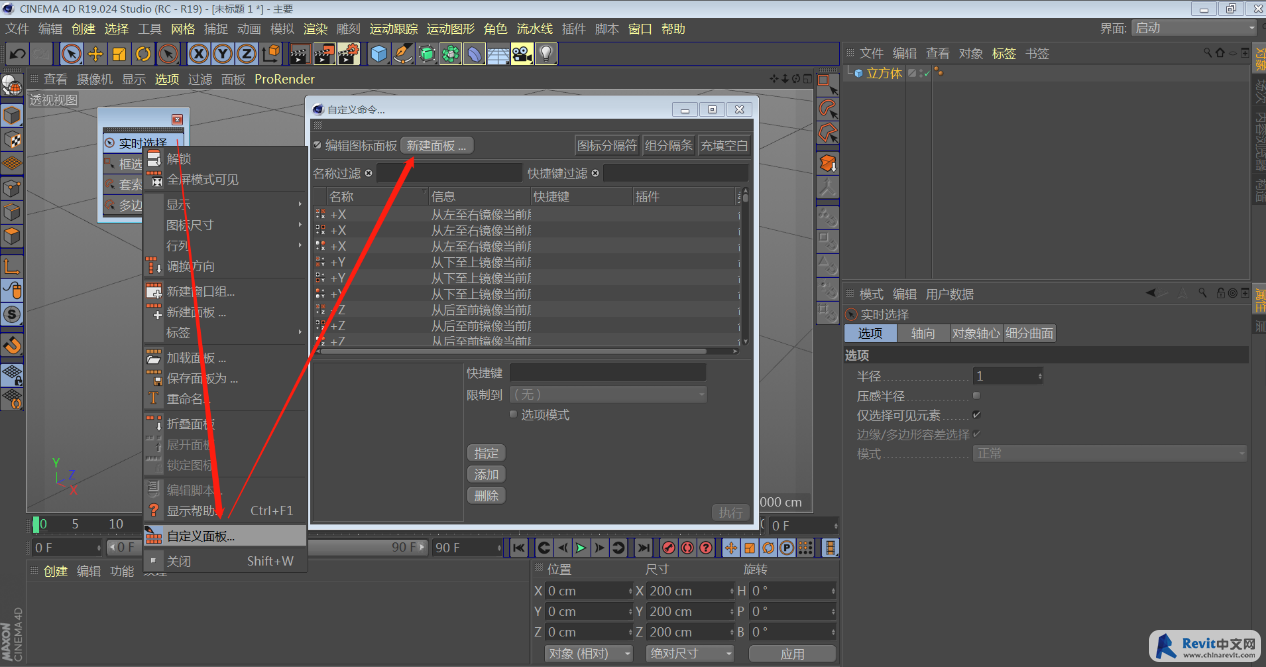Click the floor grid icon in the toolbar
The image size is (1266, 667).
(x=498, y=53)
